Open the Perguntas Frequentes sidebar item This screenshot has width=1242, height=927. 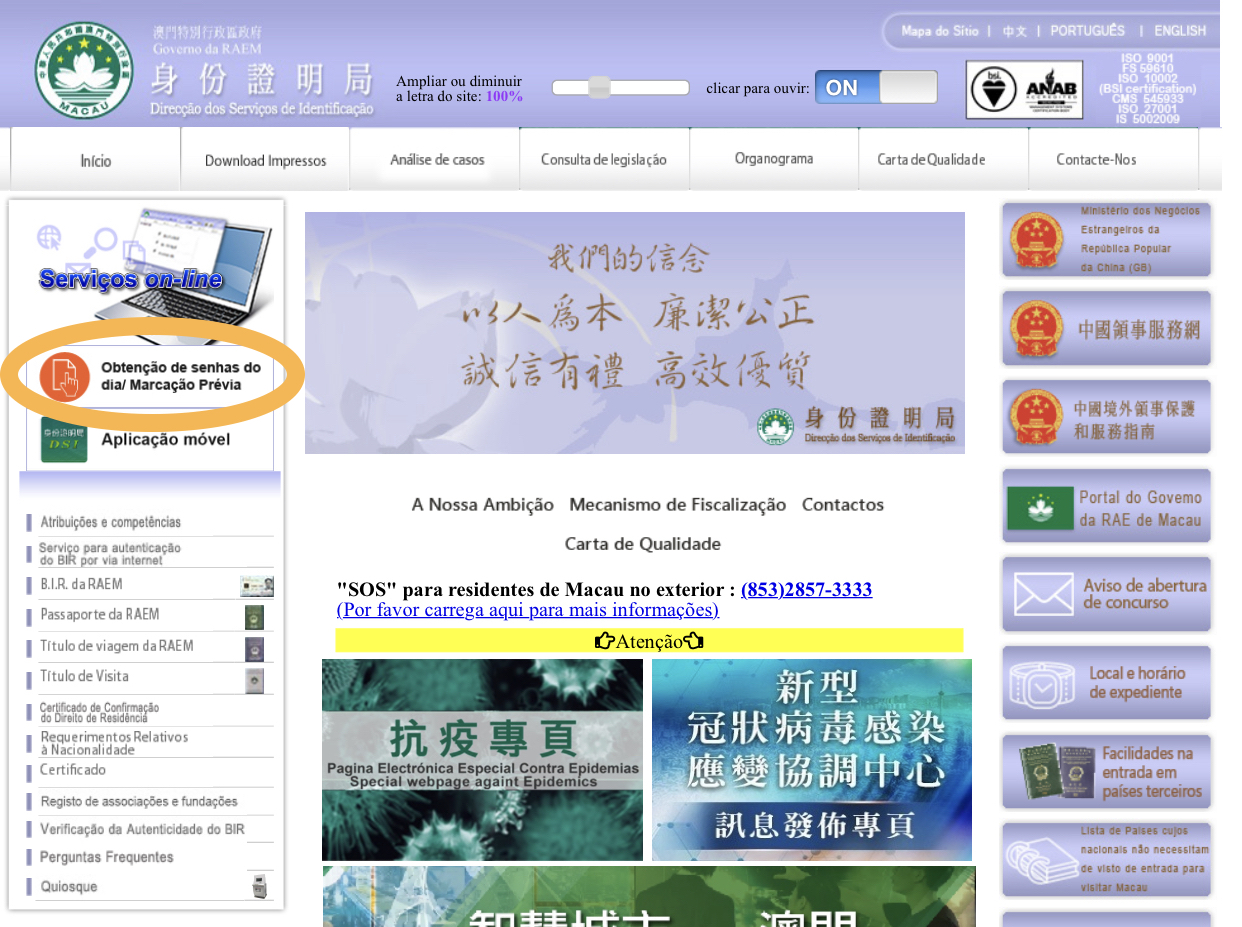(x=106, y=857)
